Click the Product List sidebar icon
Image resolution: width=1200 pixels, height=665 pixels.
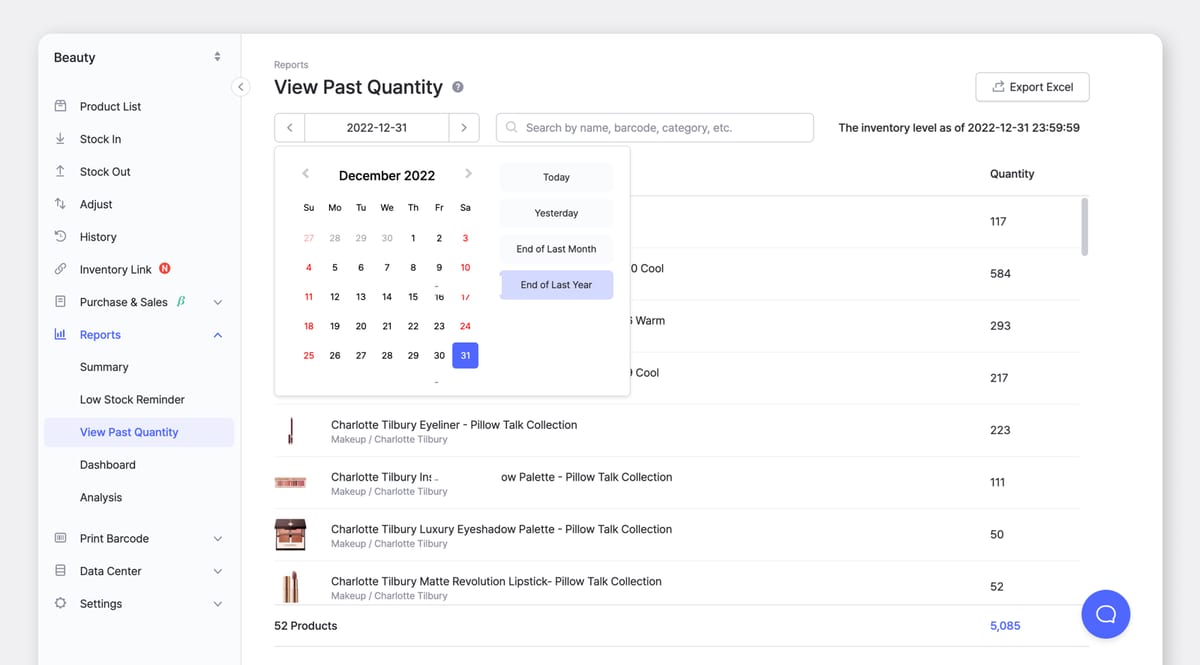[x=60, y=106]
